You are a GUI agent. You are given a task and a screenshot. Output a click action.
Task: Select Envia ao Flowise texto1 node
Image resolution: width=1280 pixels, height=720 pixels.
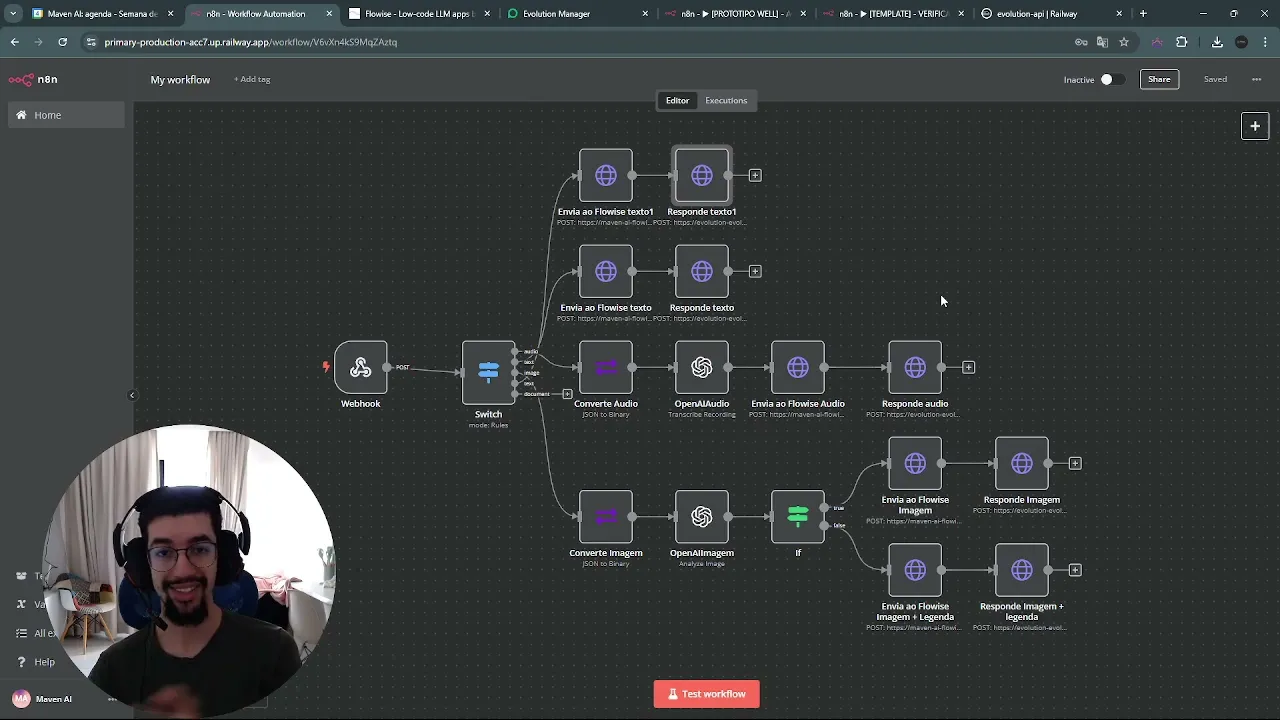click(606, 175)
